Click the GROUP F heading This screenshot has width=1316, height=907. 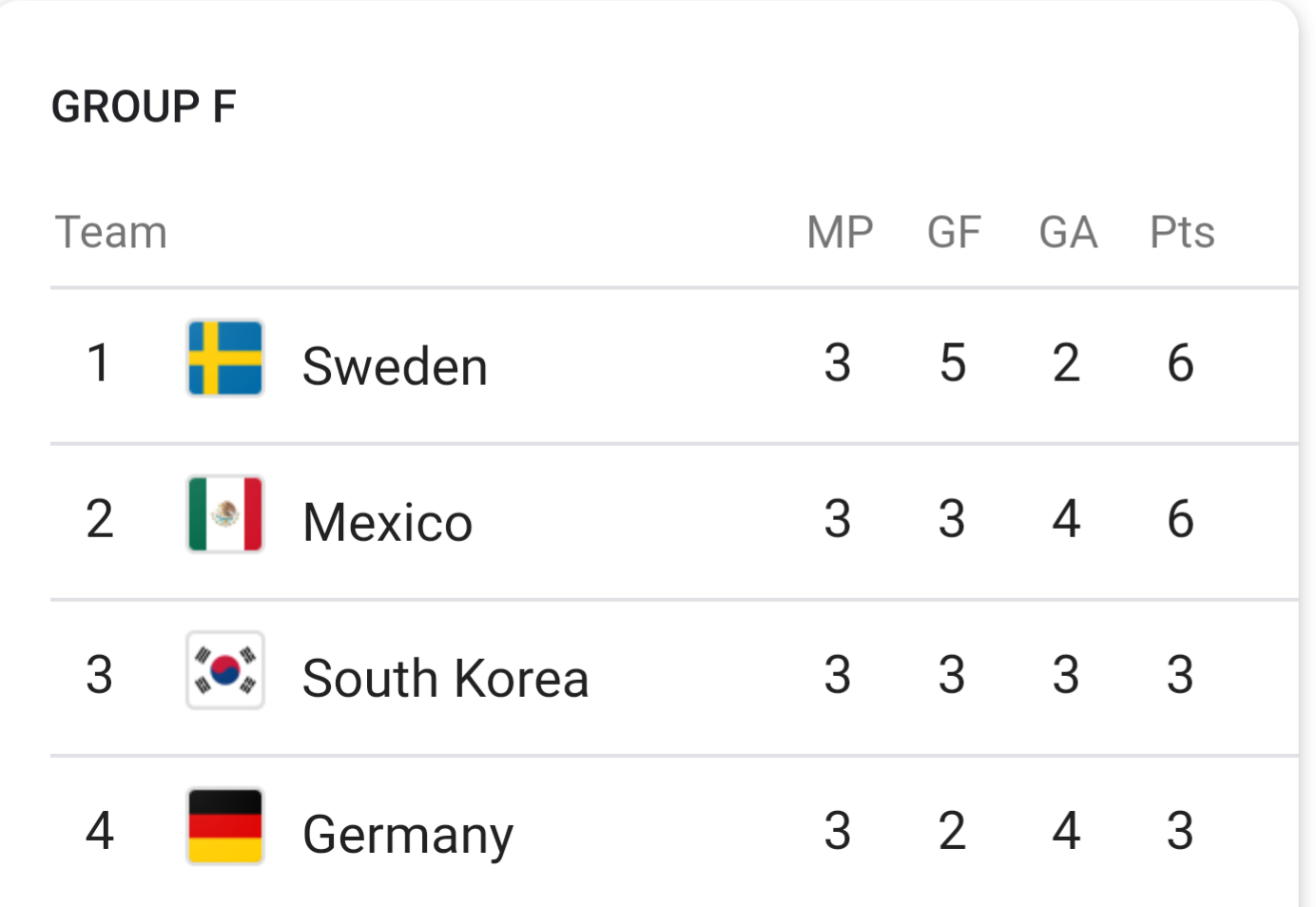[144, 106]
